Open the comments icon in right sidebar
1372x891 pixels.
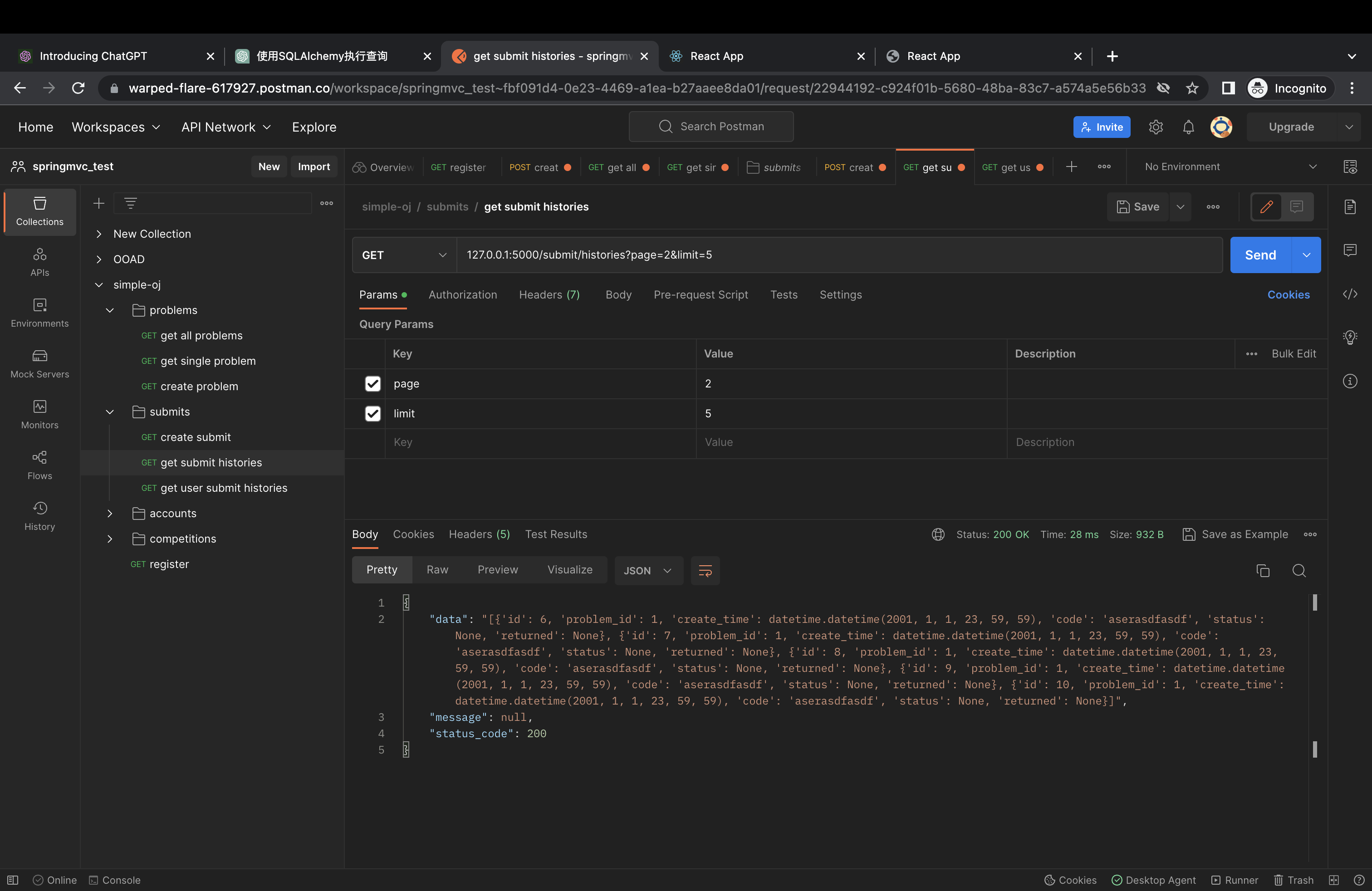point(1350,250)
